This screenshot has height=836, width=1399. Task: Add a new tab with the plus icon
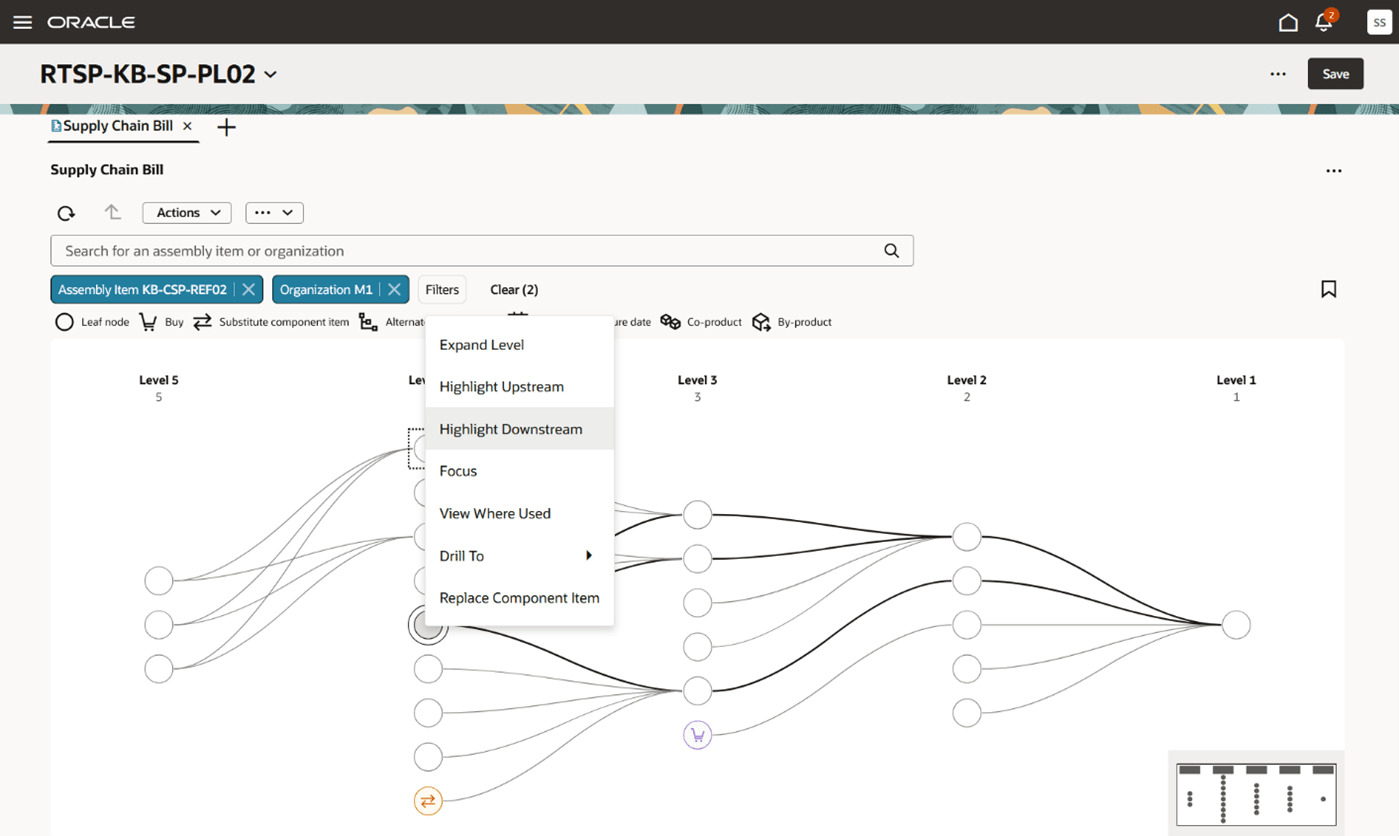(x=227, y=127)
